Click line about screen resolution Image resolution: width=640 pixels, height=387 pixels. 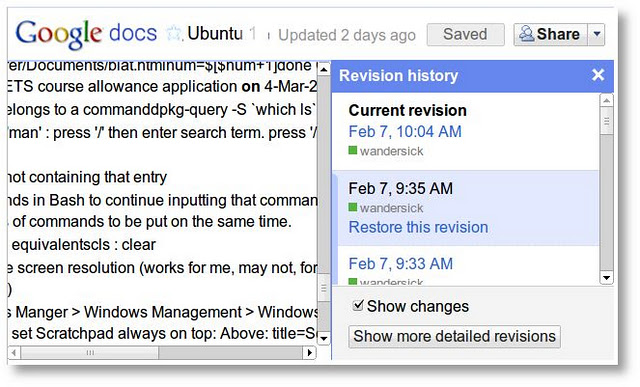(x=162, y=268)
